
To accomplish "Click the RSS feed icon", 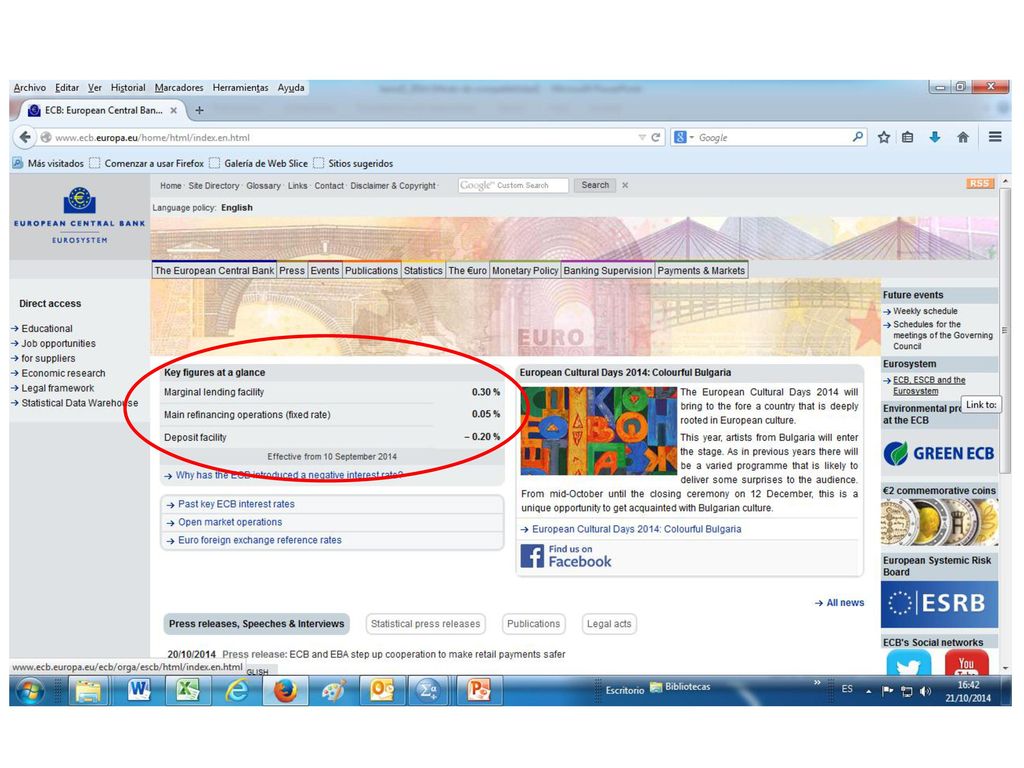I will tap(980, 184).
